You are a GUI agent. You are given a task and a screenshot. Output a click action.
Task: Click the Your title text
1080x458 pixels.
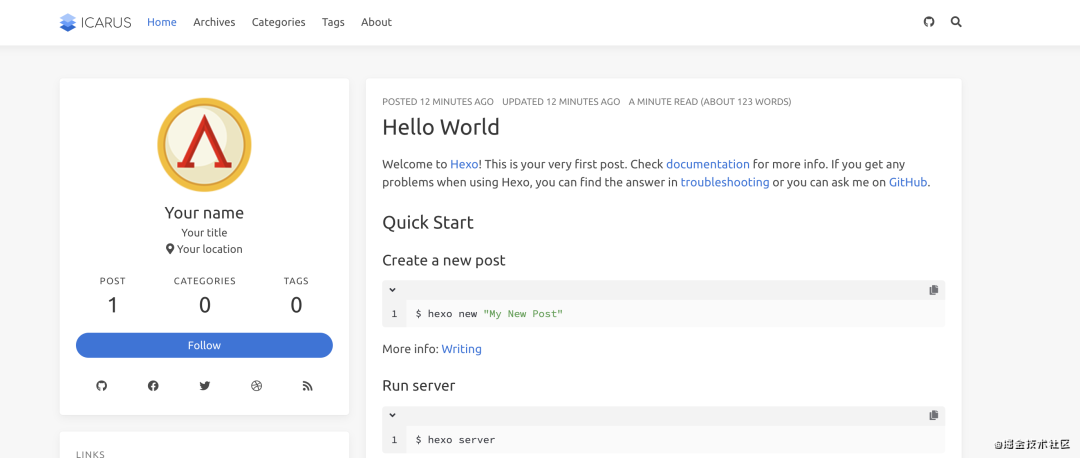(x=205, y=233)
